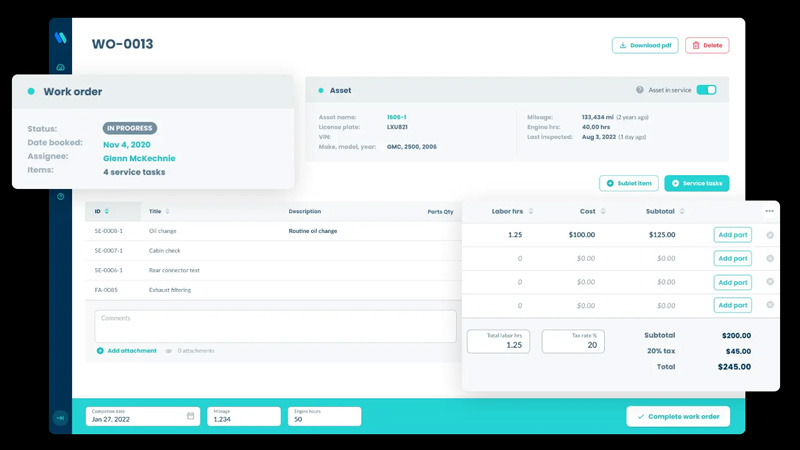Sort by the Labor hrs column
This screenshot has height=450, width=800.
[530, 211]
